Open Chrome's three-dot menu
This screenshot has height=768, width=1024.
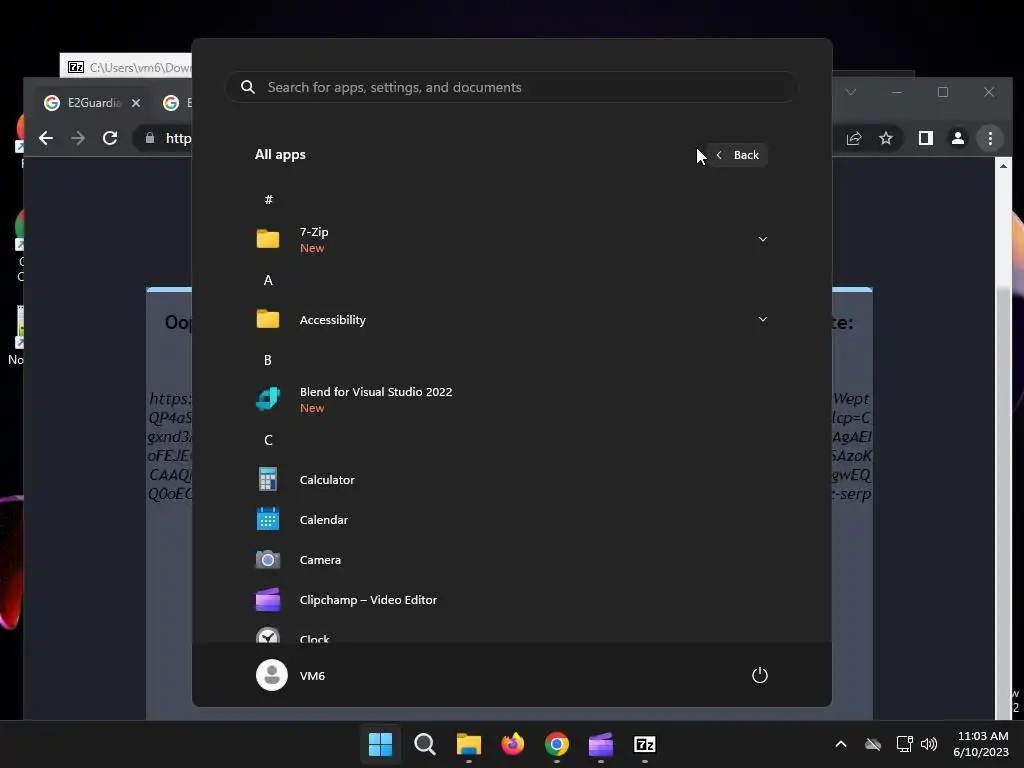click(990, 138)
